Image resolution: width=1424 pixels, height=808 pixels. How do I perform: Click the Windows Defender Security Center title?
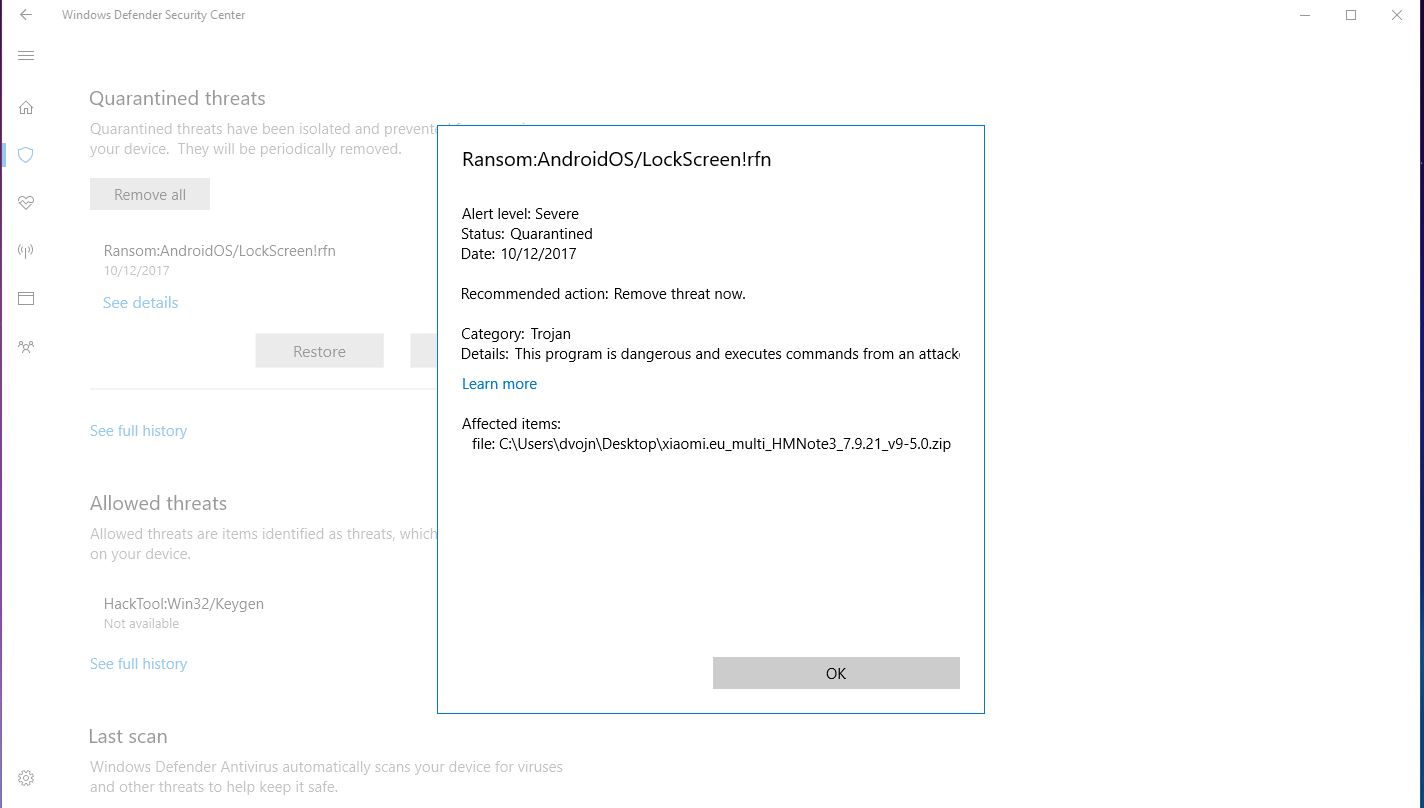point(153,15)
